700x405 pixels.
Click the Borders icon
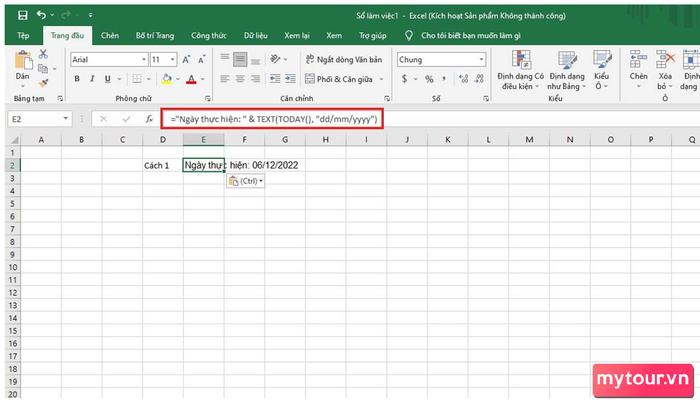click(137, 79)
